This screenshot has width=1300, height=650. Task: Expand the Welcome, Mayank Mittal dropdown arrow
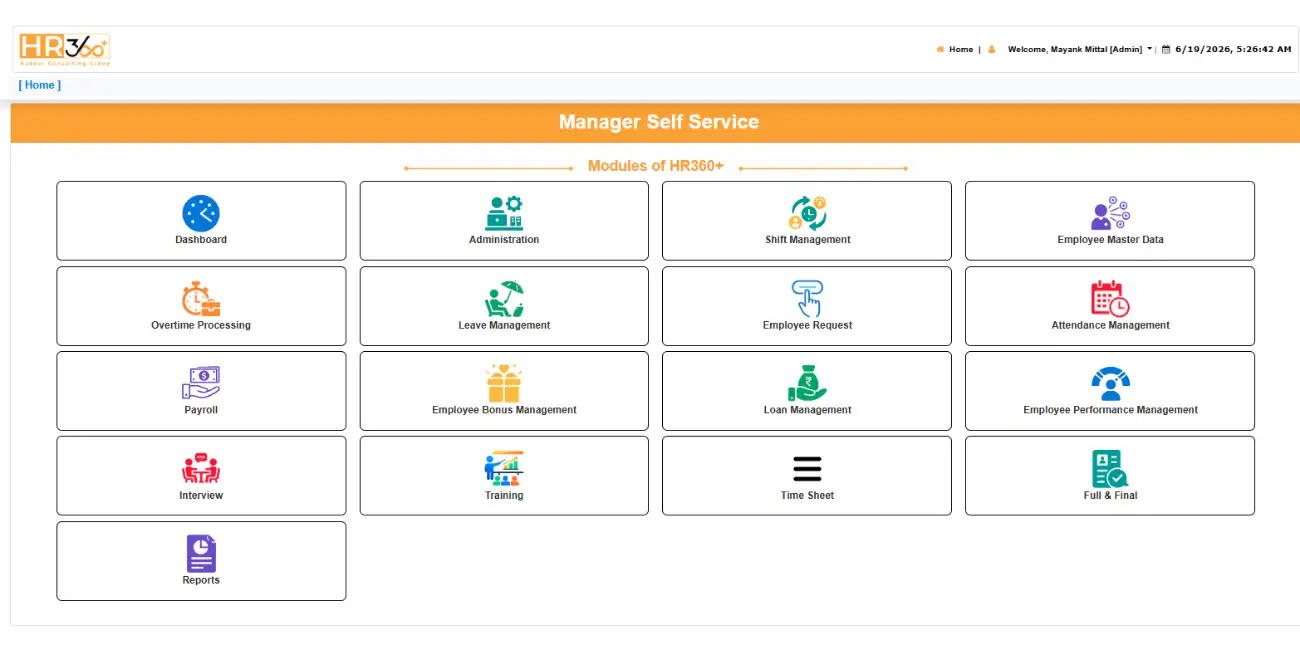[x=1150, y=49]
